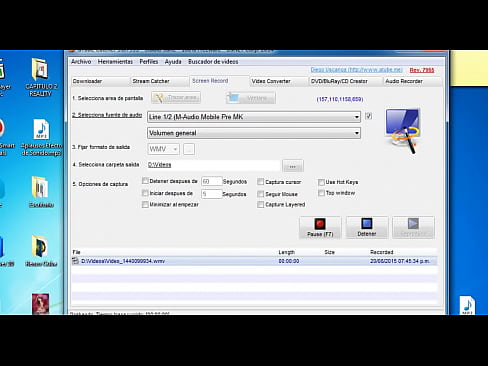Expand the Volumen general dropdown
The height and width of the screenshot is (366, 488).
[x=254, y=133]
